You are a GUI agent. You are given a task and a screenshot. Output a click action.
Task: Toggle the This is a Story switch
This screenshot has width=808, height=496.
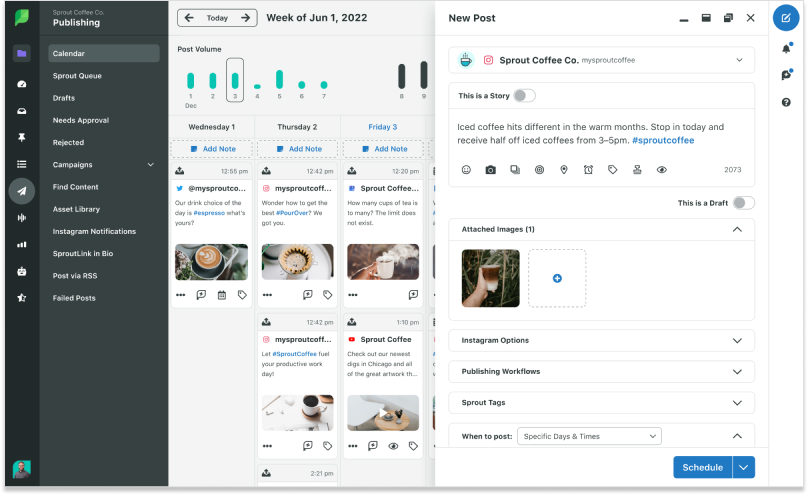click(x=524, y=96)
